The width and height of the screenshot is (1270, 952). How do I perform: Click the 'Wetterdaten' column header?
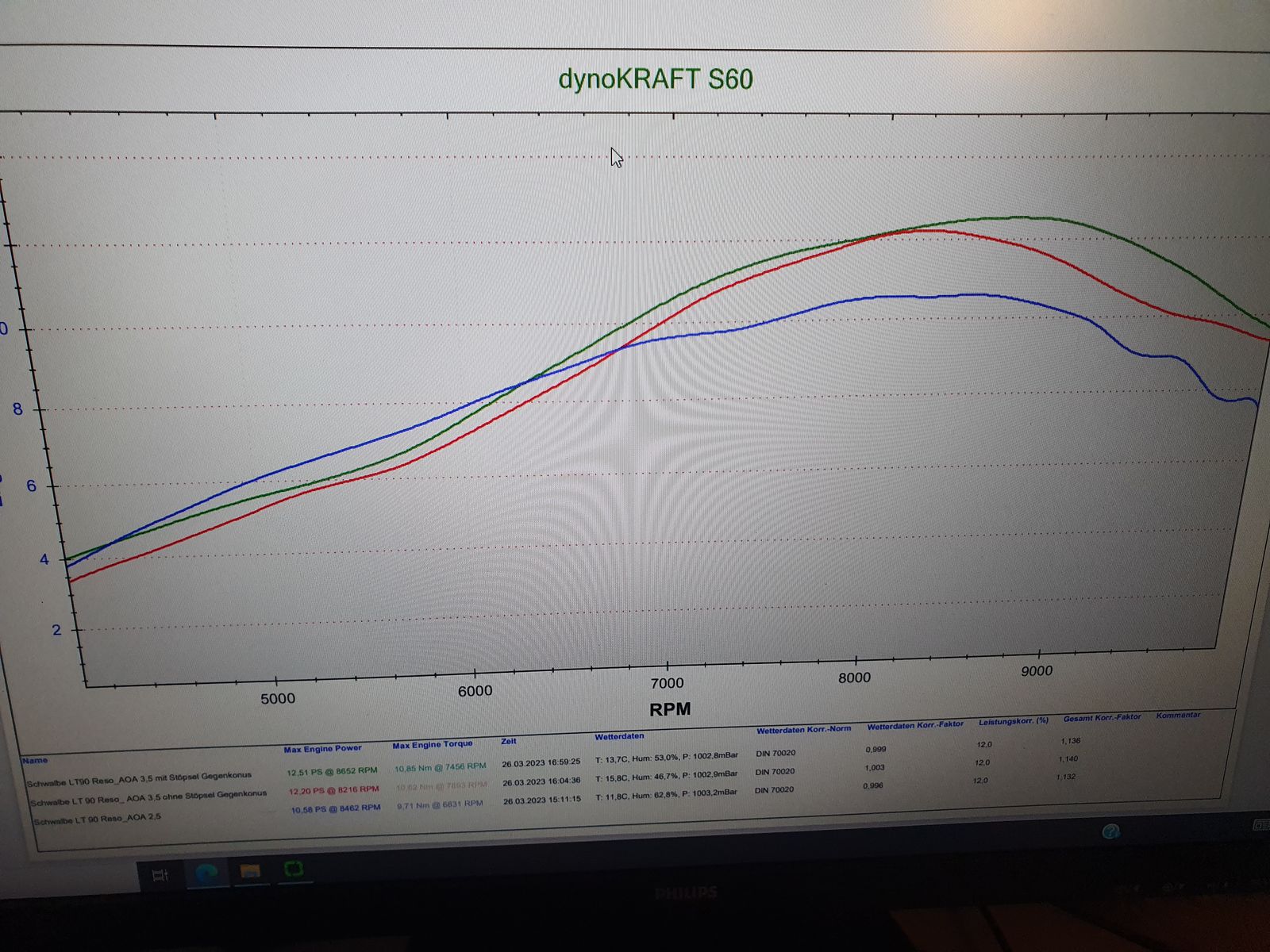point(619,736)
